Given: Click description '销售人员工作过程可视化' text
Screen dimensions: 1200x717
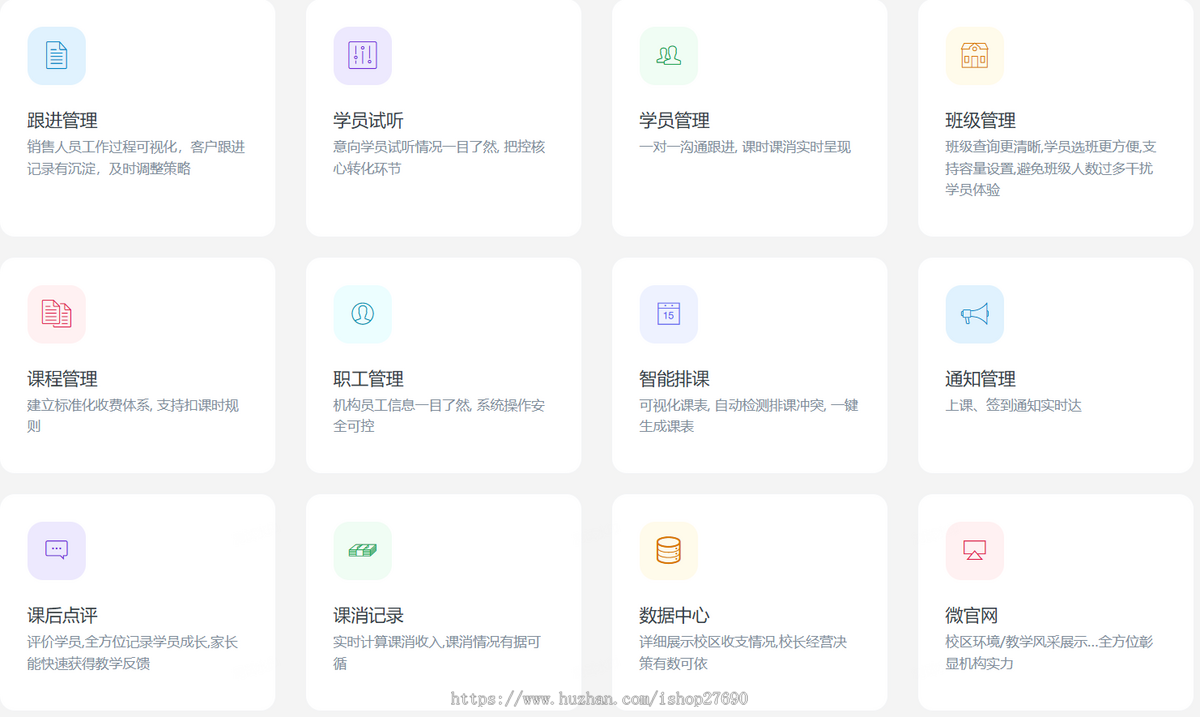Looking at the screenshot, I should tap(103, 147).
